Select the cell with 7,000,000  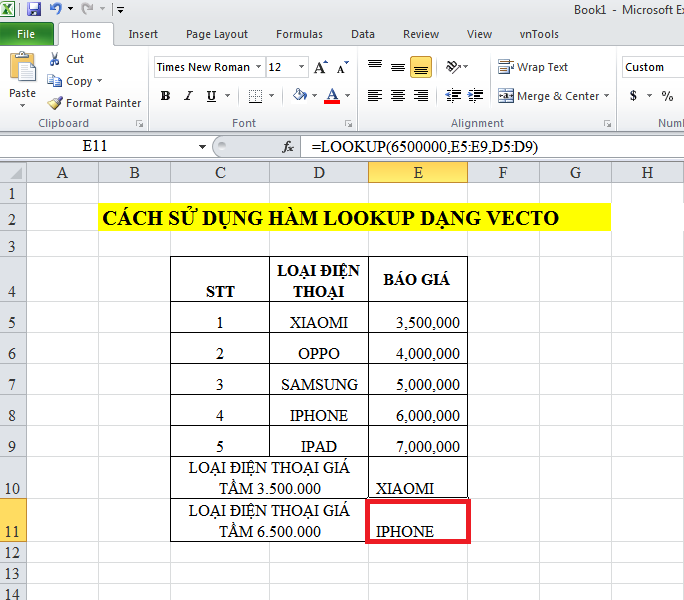pyautogui.click(x=418, y=441)
